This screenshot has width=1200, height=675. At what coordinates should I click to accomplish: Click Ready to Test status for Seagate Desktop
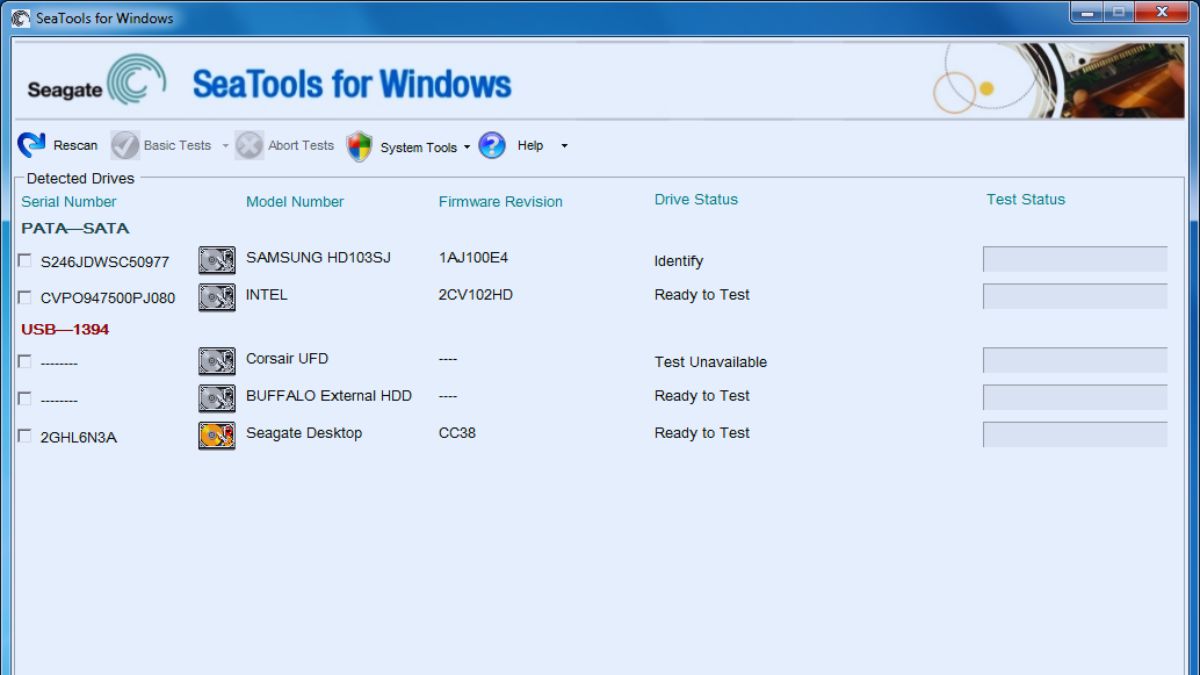point(702,432)
